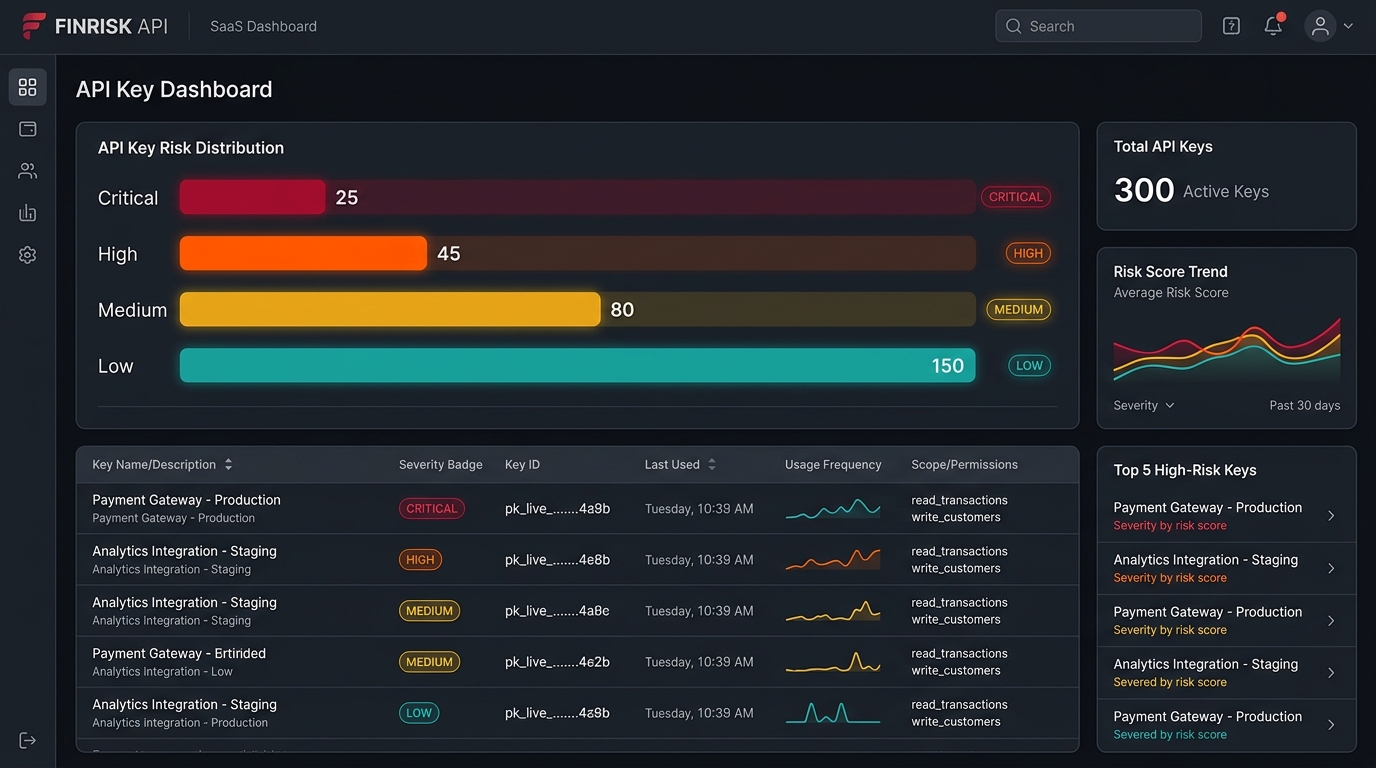
Task: Click key ID pk_live_.......4s9b
Action: pos(557,712)
